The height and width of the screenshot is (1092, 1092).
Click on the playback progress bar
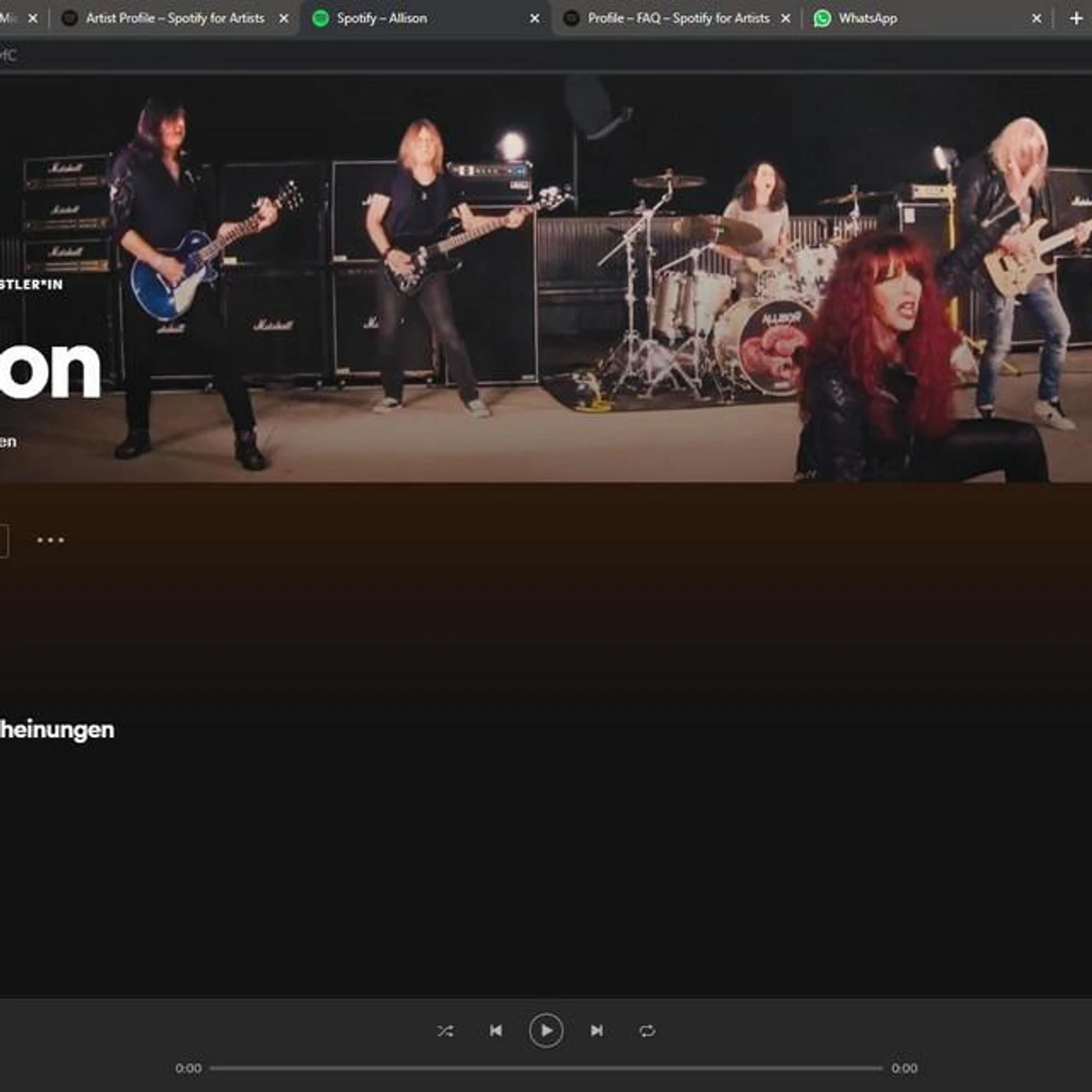(x=546, y=1067)
